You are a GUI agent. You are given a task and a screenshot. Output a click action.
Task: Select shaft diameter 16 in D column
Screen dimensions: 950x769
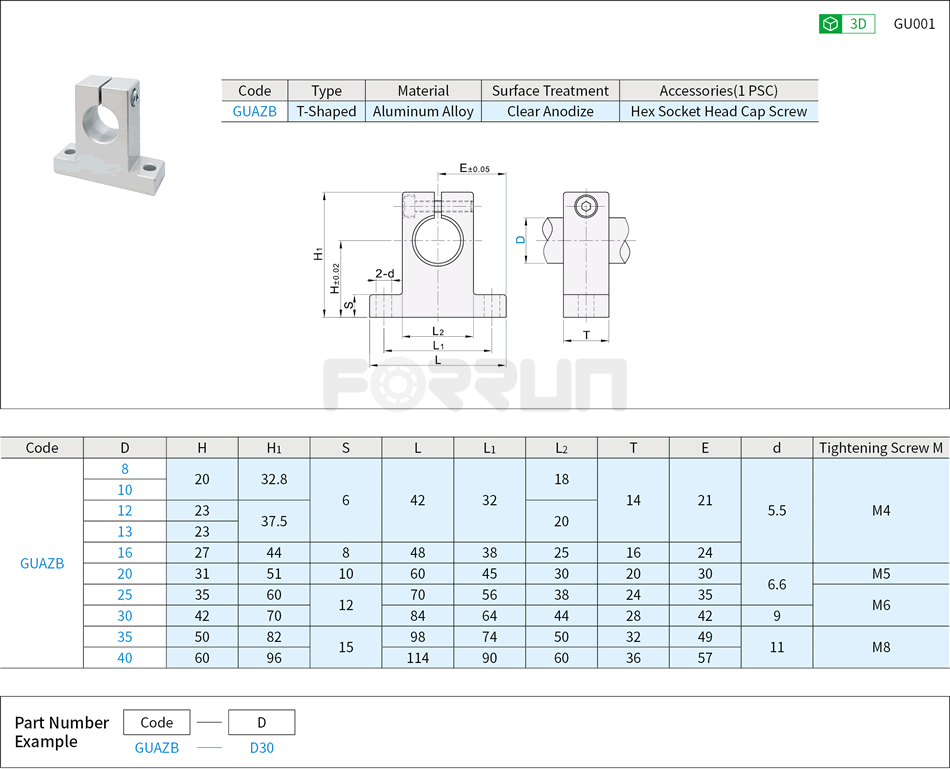tap(125, 553)
